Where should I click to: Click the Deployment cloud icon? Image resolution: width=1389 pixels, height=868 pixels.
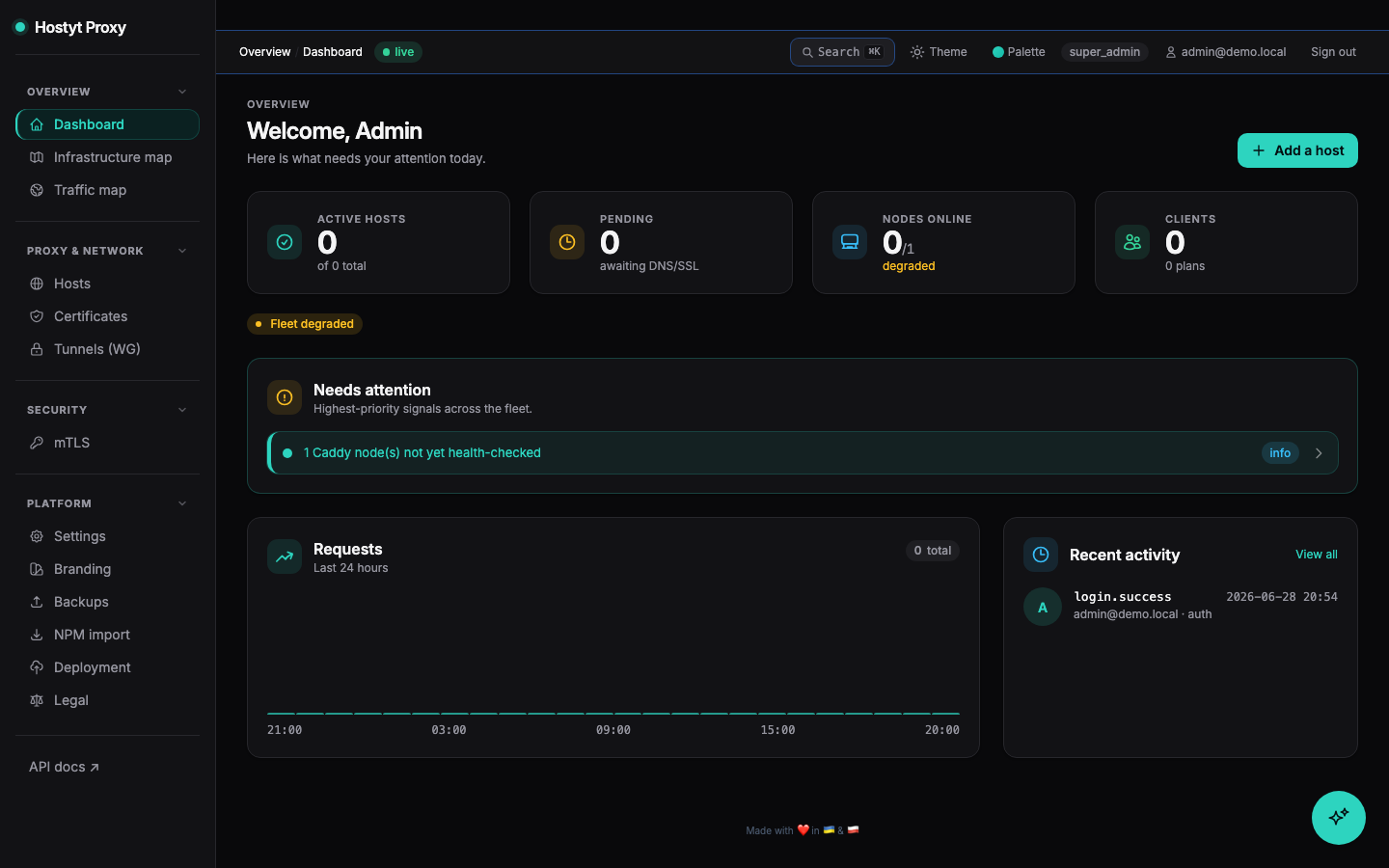(x=37, y=667)
